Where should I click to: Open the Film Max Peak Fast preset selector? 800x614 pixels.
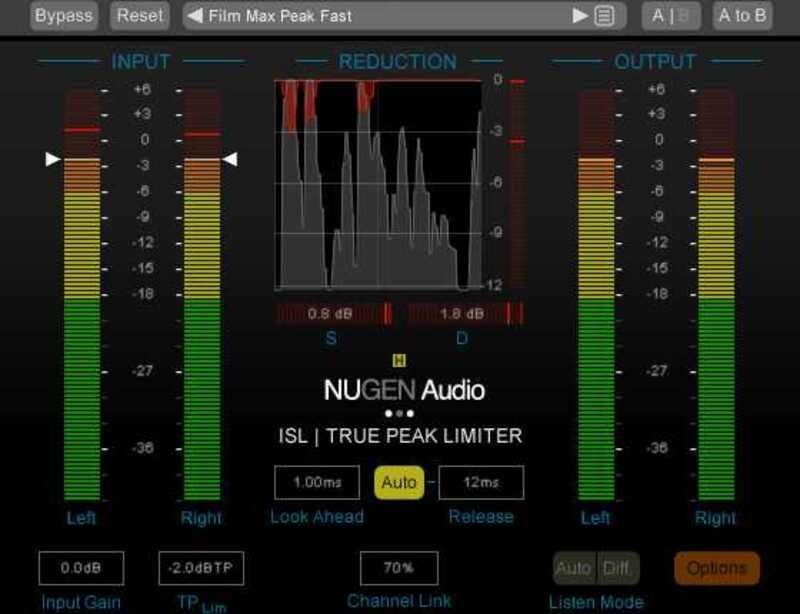[380, 16]
